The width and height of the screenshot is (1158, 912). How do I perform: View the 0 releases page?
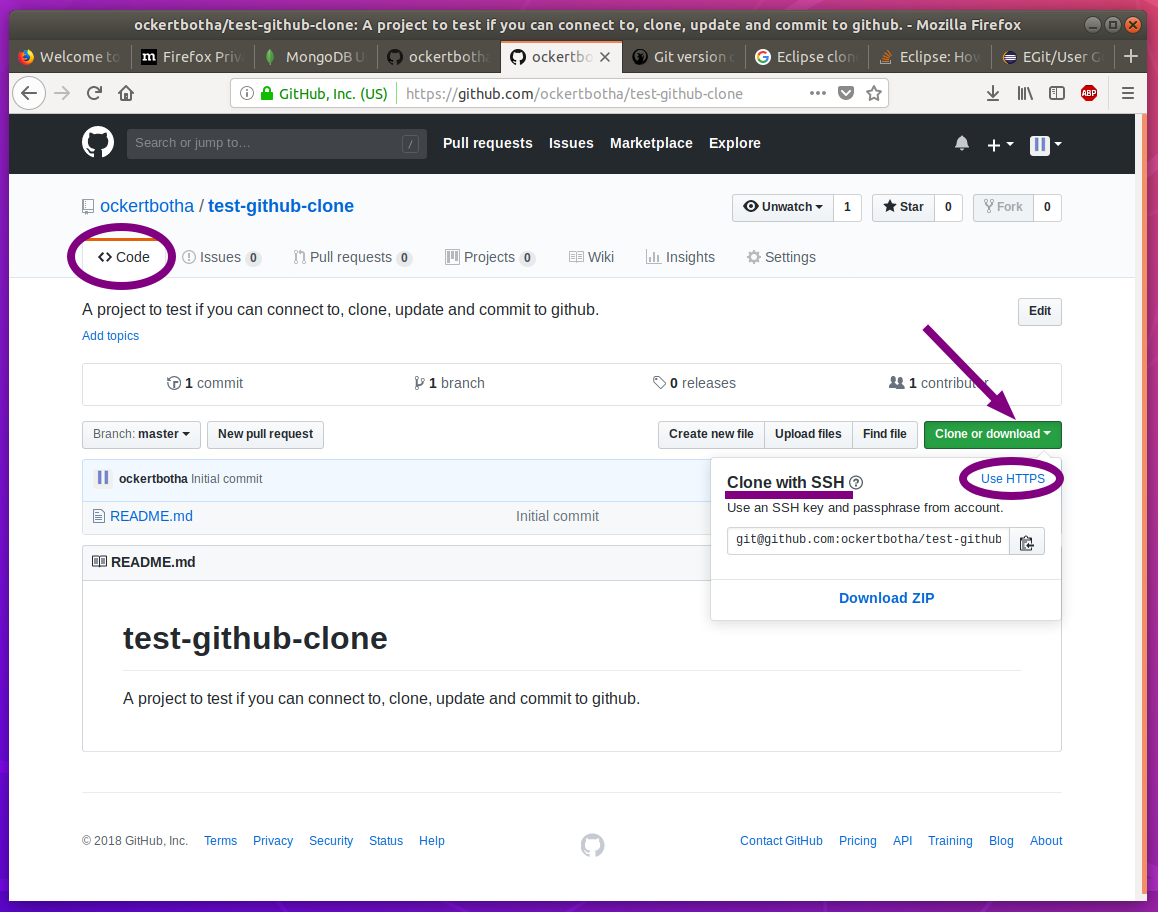694,383
